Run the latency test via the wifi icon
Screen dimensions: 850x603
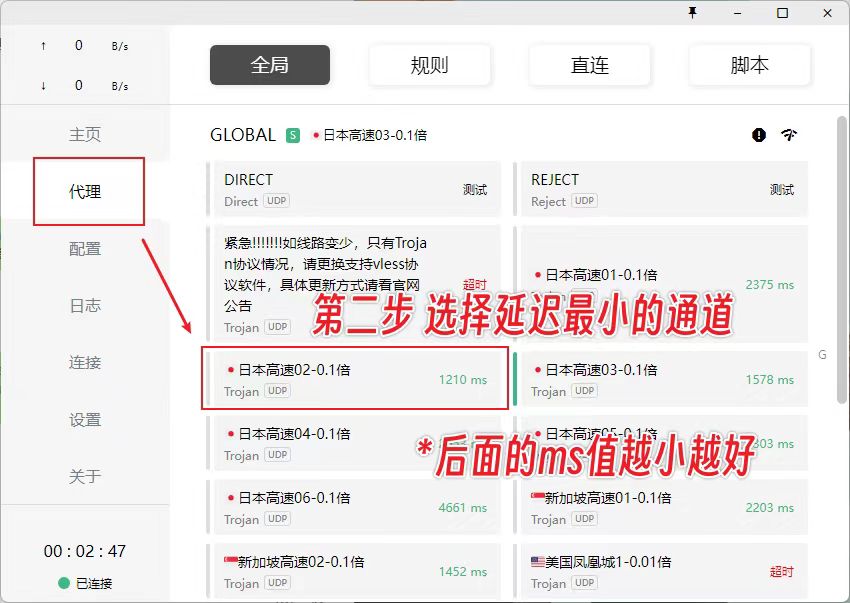[x=789, y=135]
